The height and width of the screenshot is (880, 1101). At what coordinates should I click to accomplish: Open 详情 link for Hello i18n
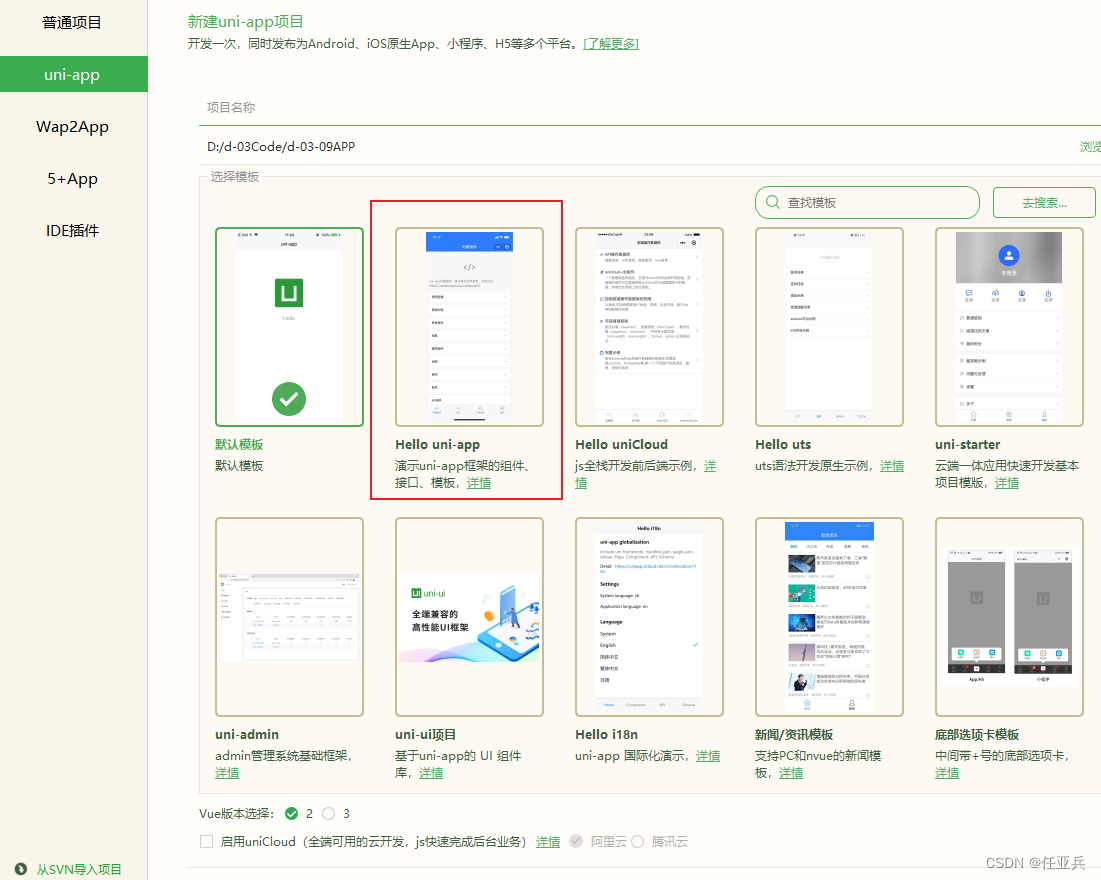click(708, 756)
